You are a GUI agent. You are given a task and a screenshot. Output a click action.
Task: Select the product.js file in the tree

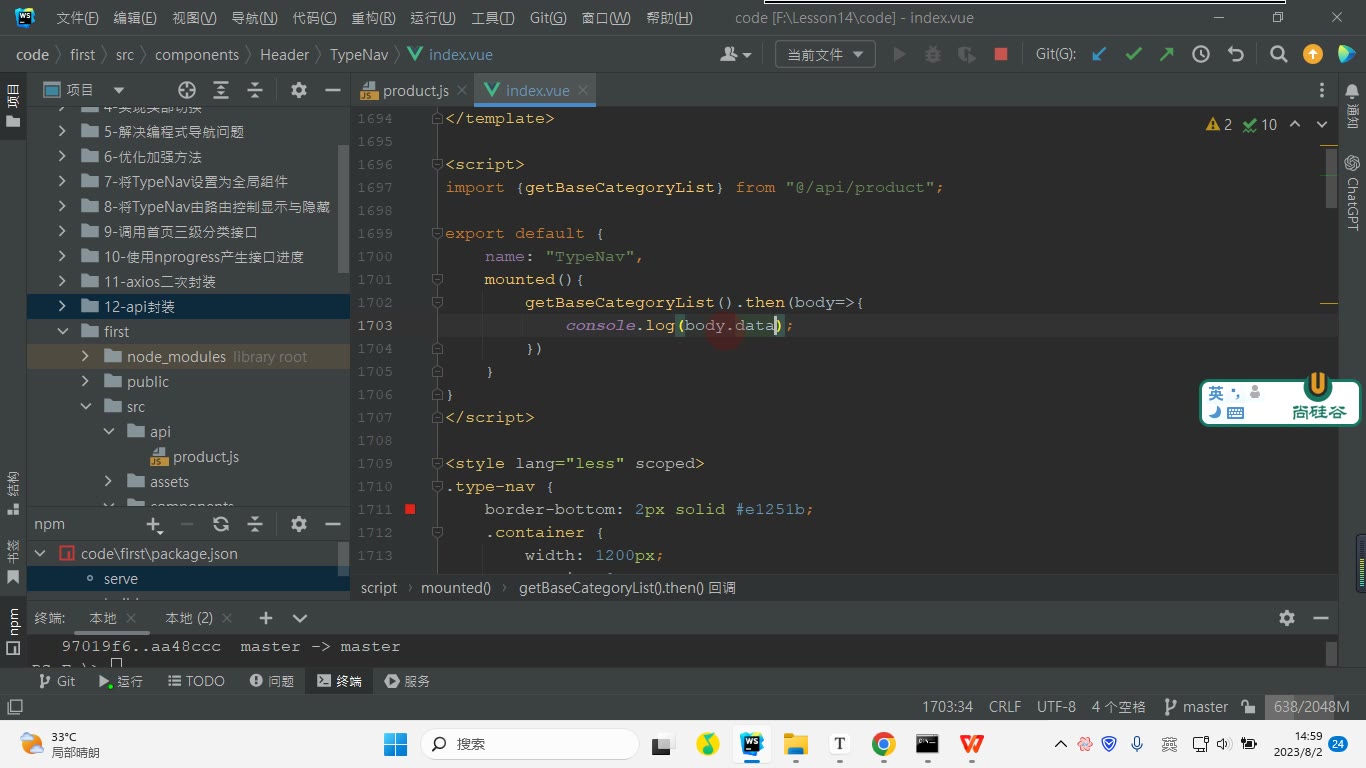click(x=205, y=457)
